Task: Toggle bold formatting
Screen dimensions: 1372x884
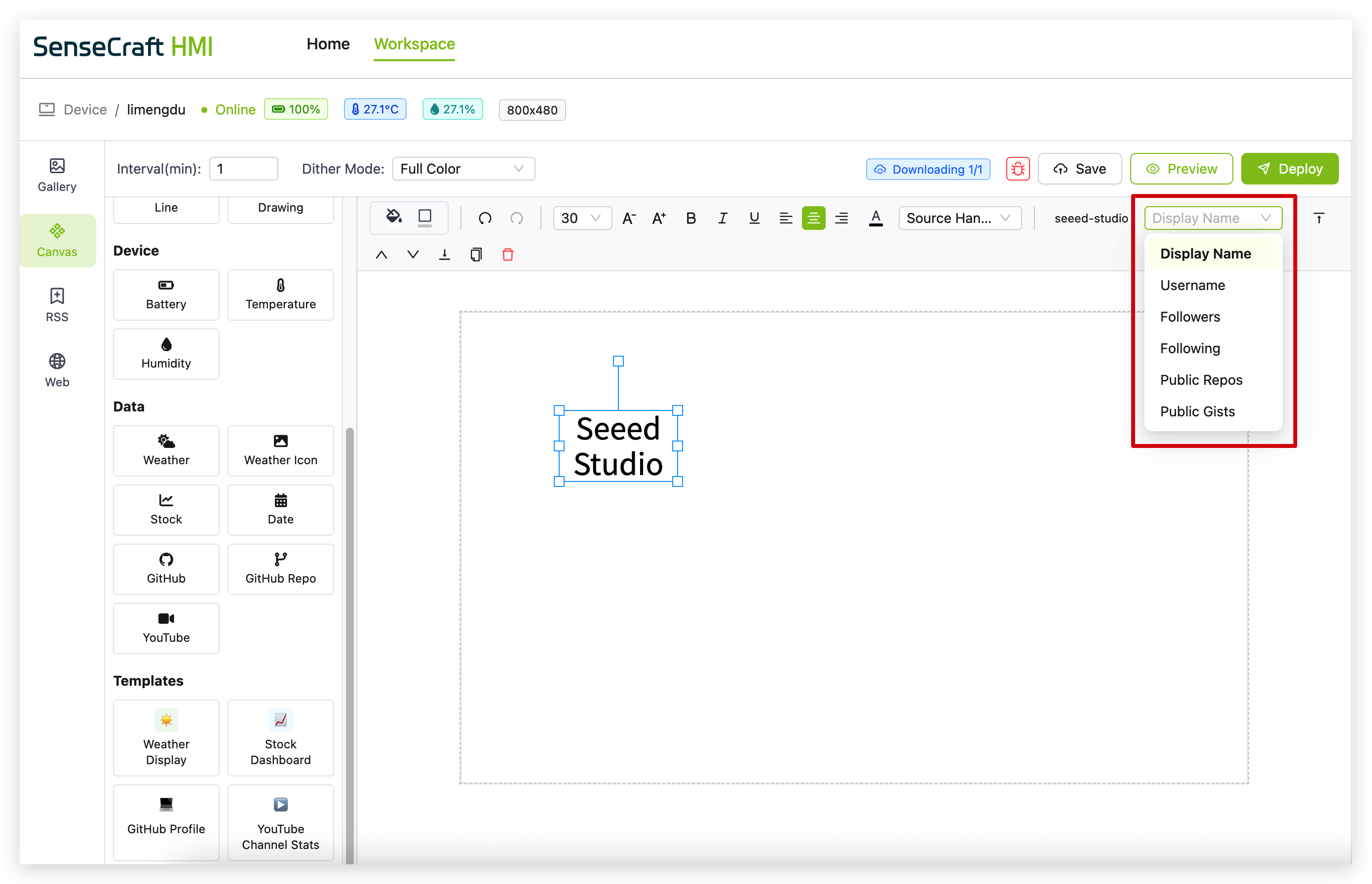Action: [691, 218]
